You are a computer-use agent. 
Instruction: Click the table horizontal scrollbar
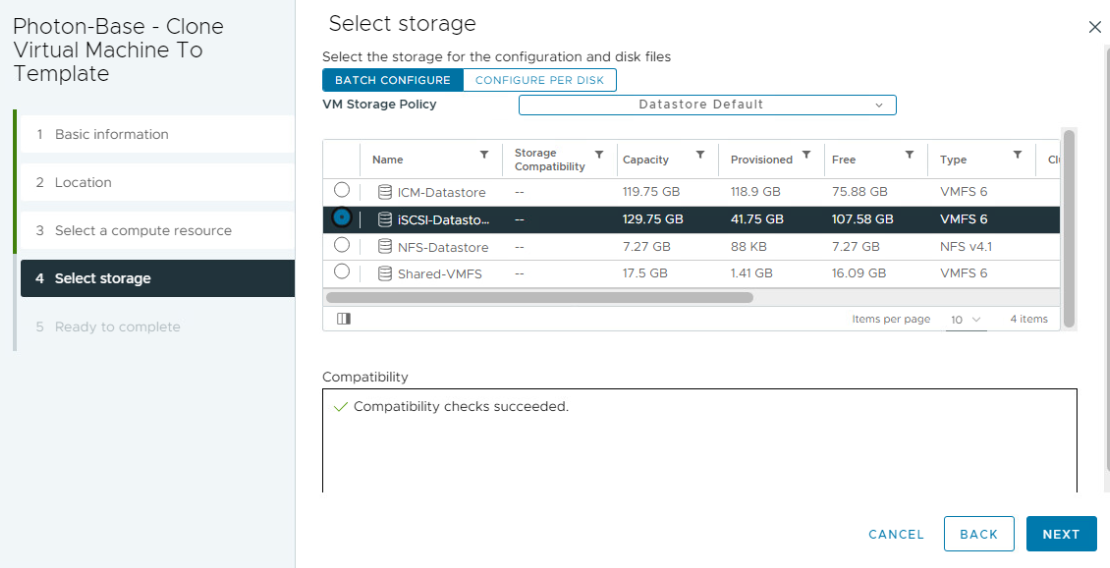pos(539,297)
